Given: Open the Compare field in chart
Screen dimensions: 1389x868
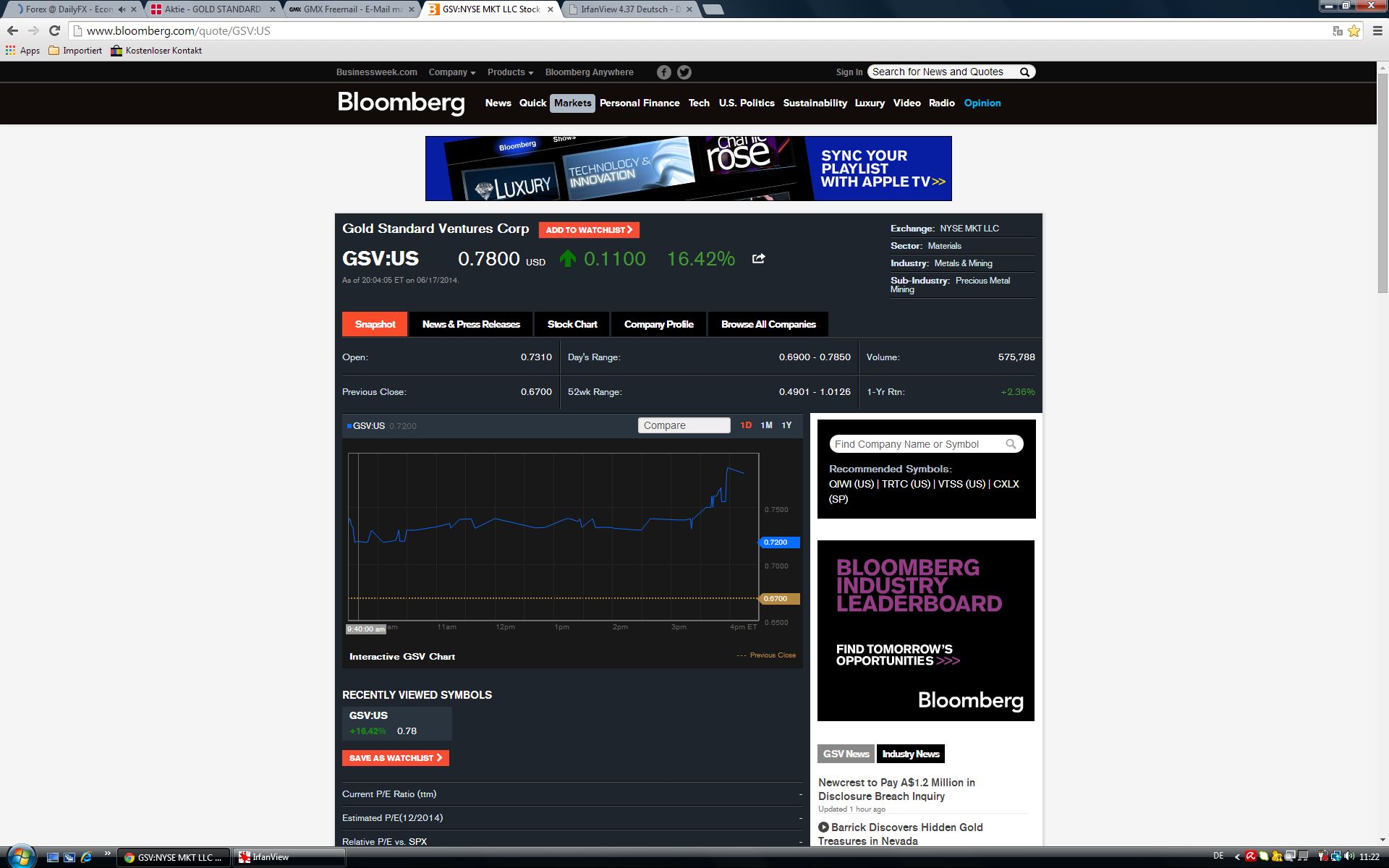Looking at the screenshot, I should click(x=684, y=425).
